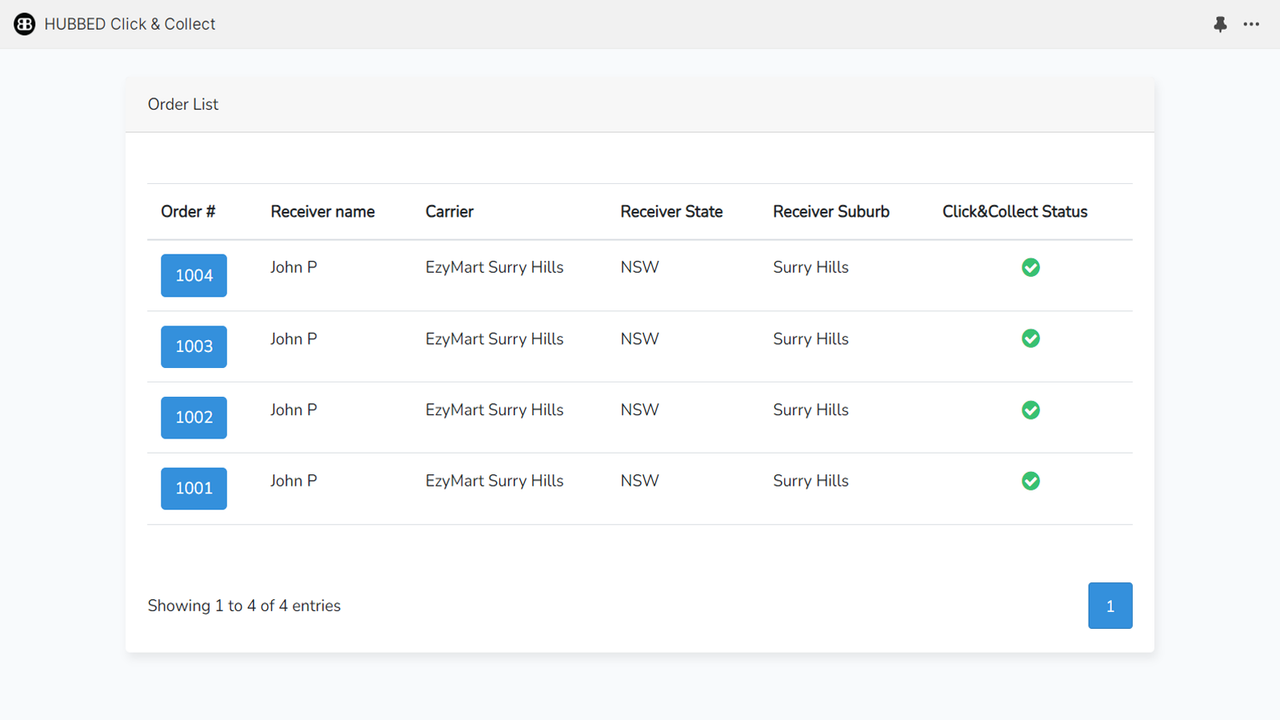
Task: Open order 1001
Action: click(194, 488)
